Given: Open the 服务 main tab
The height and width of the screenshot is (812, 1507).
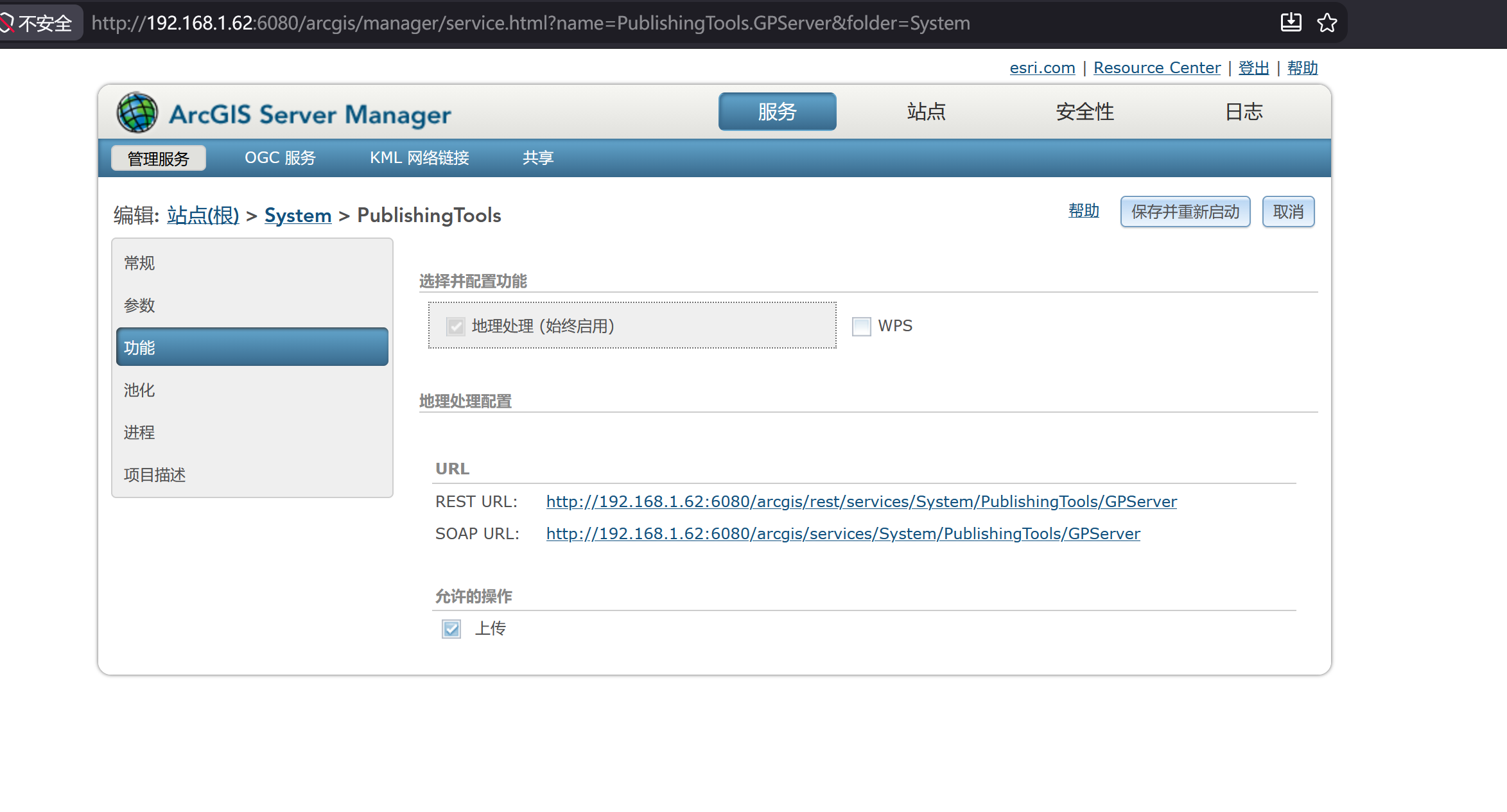Looking at the screenshot, I should click(x=777, y=112).
